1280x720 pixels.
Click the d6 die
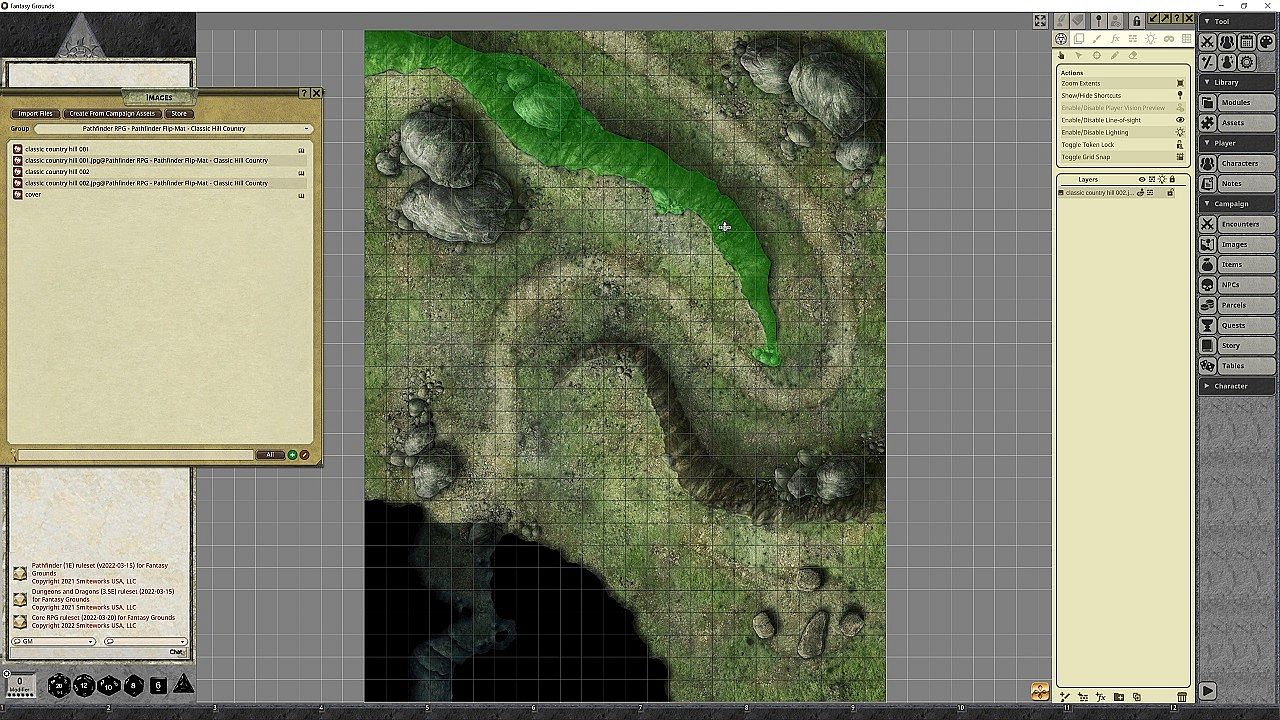pyautogui.click(x=158, y=685)
